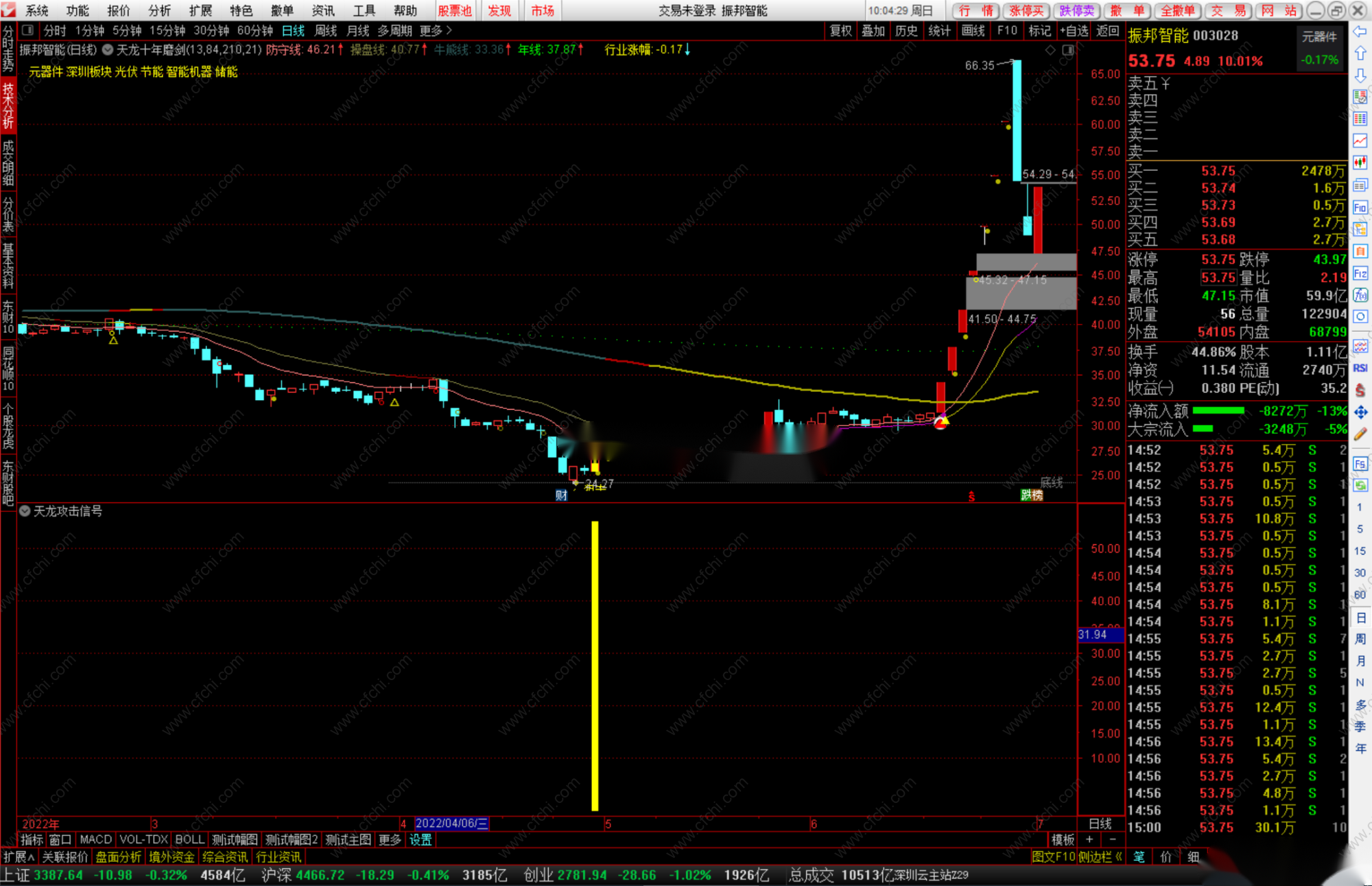The height and width of the screenshot is (886, 1372).
Task: Expand the 天龙攻击信号 sub-indicator dropdown
Action: (x=25, y=511)
